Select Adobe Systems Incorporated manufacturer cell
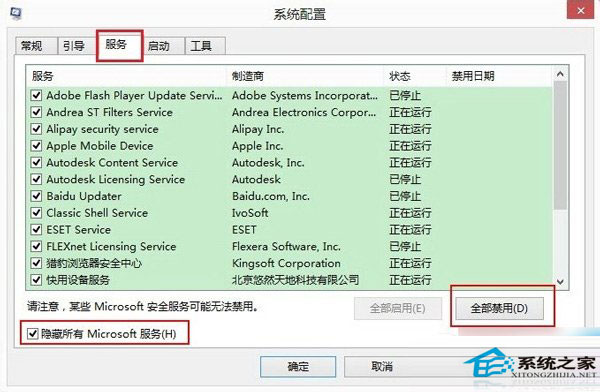600x392 pixels. coord(305,95)
